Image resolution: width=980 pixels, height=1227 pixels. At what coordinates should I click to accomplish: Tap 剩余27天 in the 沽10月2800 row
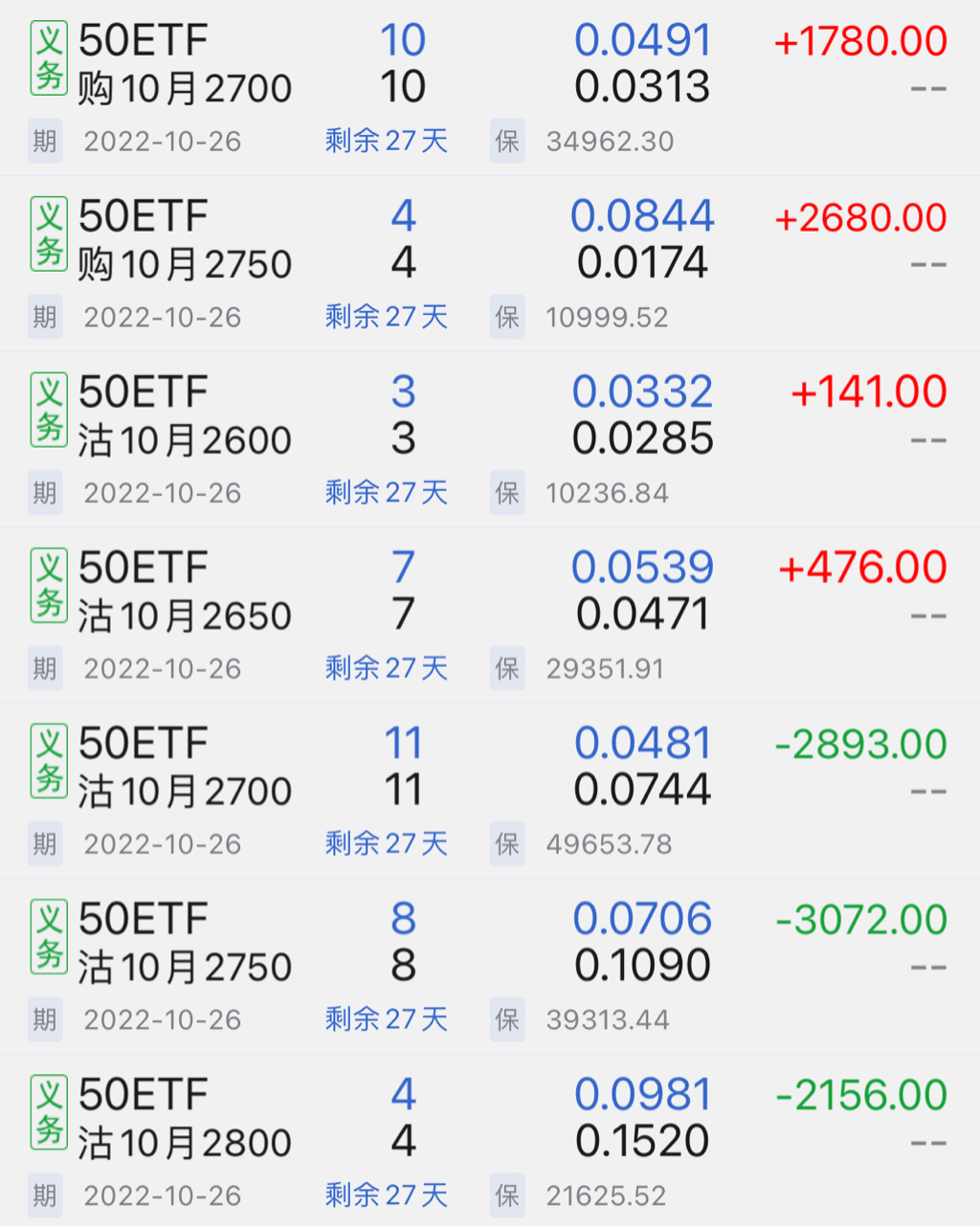tap(387, 1195)
